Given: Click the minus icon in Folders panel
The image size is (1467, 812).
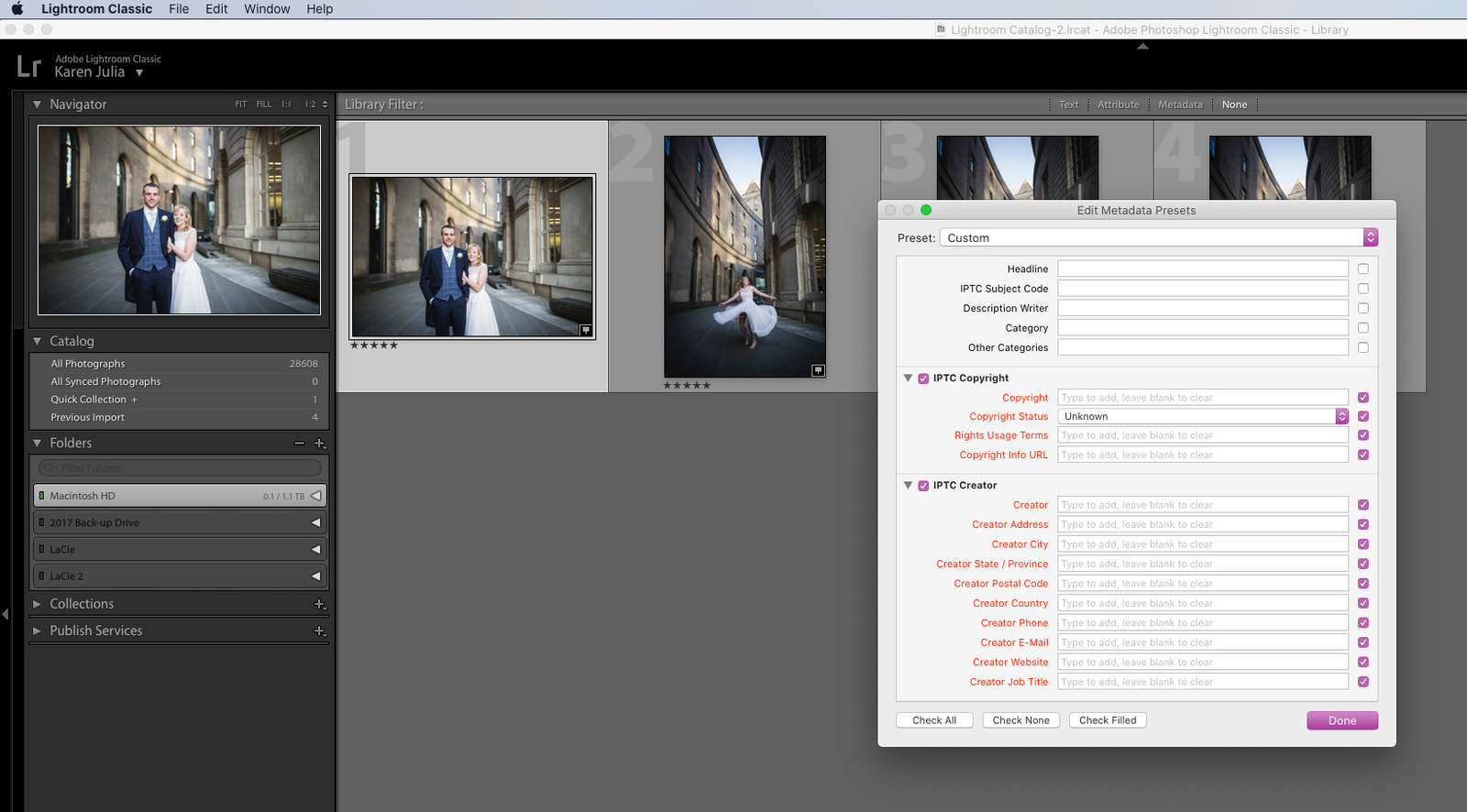Looking at the screenshot, I should click(x=299, y=444).
